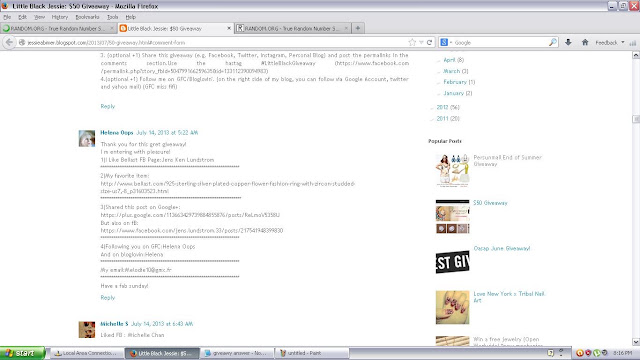
Task: Switch to first RANDOM.ORG tab
Action: point(58,28)
